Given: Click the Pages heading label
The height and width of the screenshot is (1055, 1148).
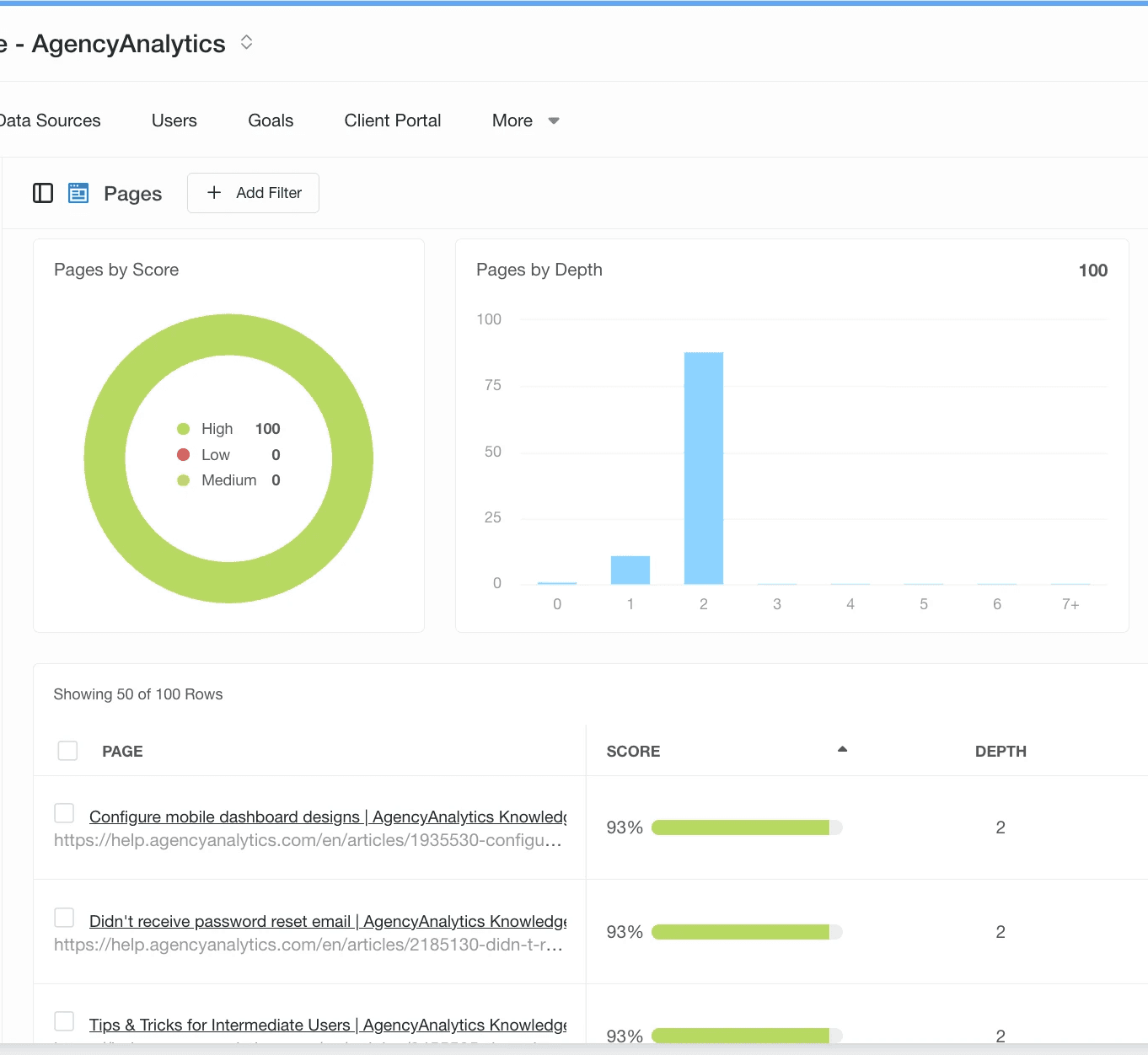Looking at the screenshot, I should 133,194.
